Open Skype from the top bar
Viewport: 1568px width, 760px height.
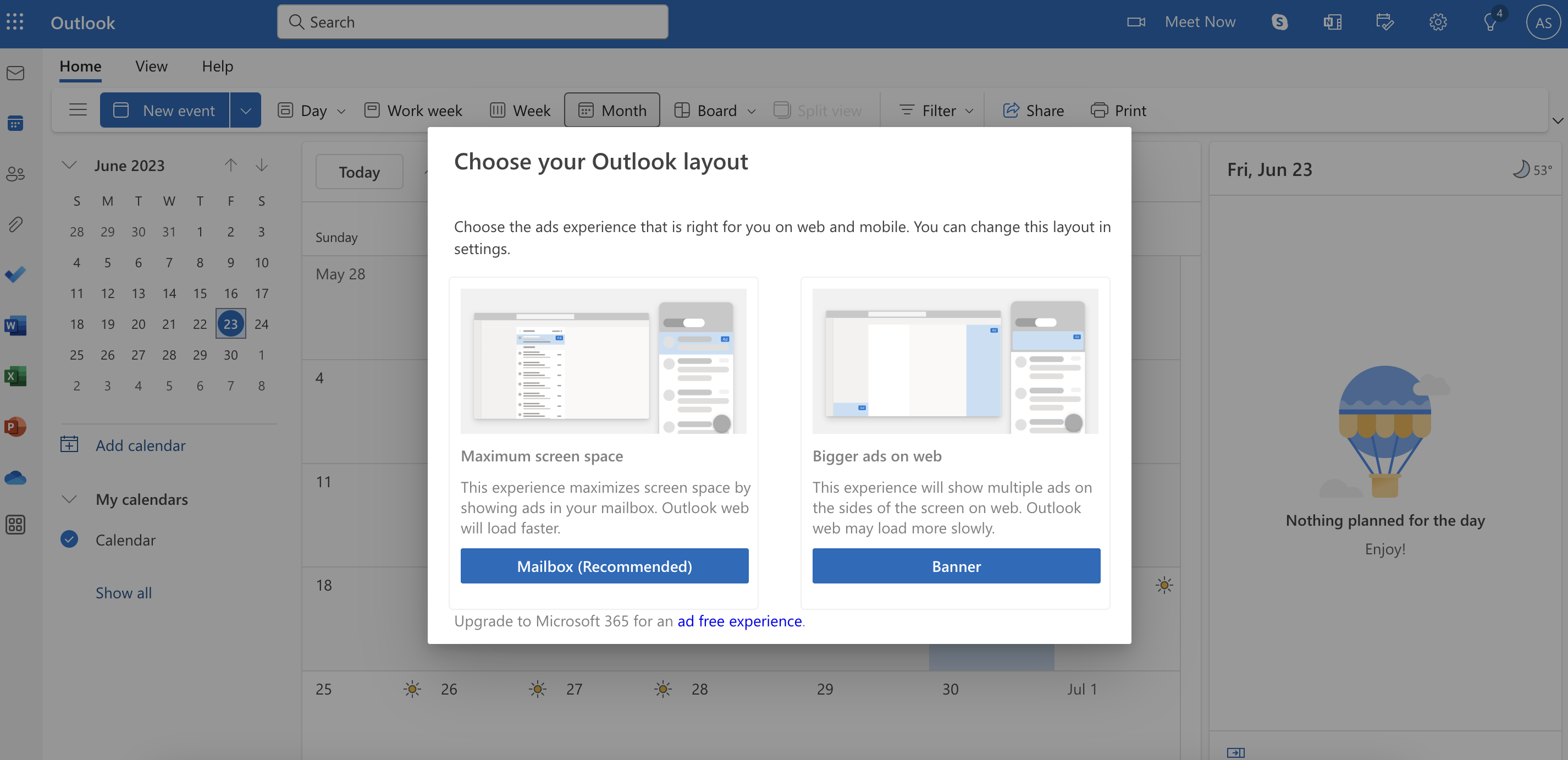pos(1279,23)
